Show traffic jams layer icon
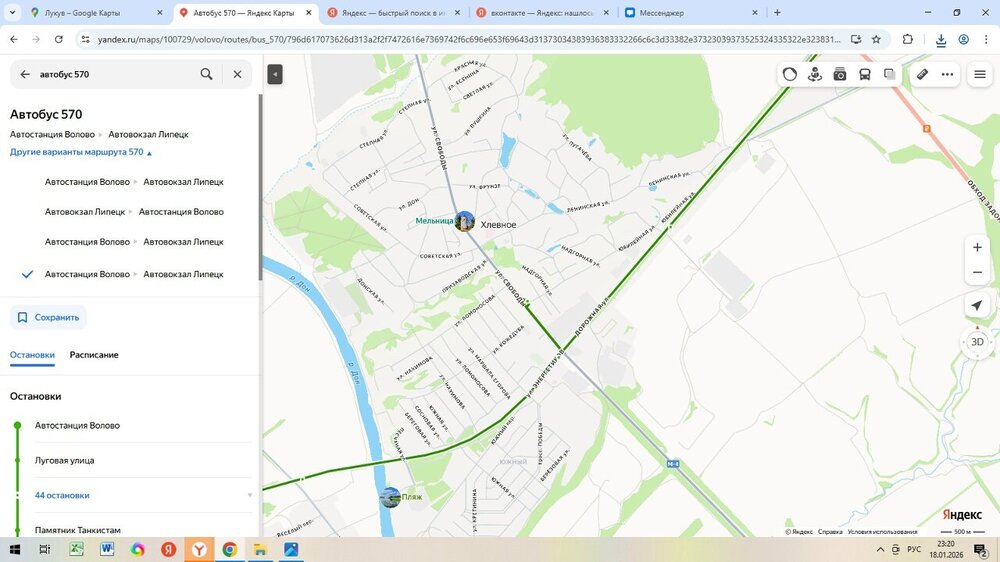 790,74
